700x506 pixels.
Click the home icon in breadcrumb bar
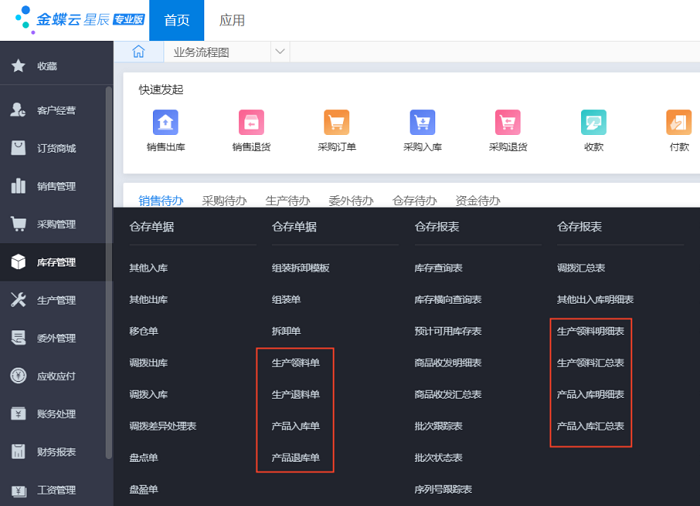(139, 52)
